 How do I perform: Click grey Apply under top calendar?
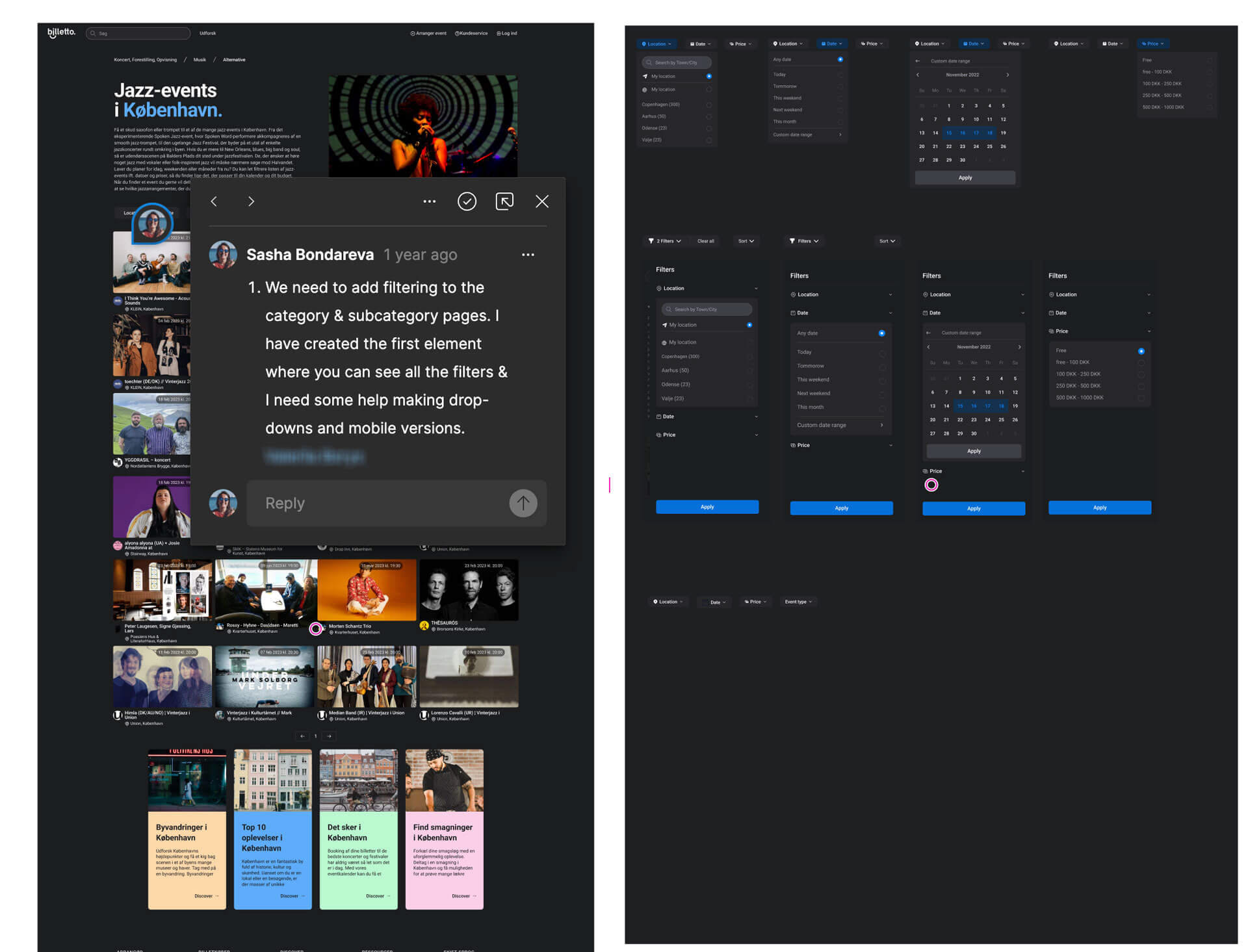965,177
